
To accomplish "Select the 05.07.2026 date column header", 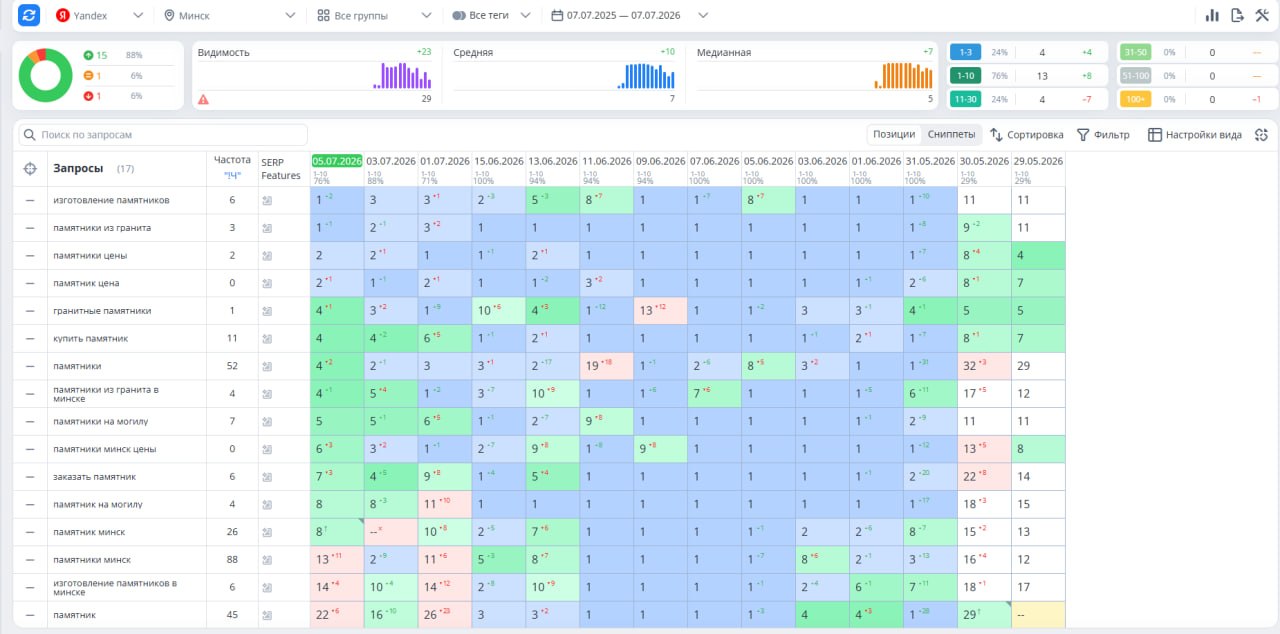I will (337, 161).
